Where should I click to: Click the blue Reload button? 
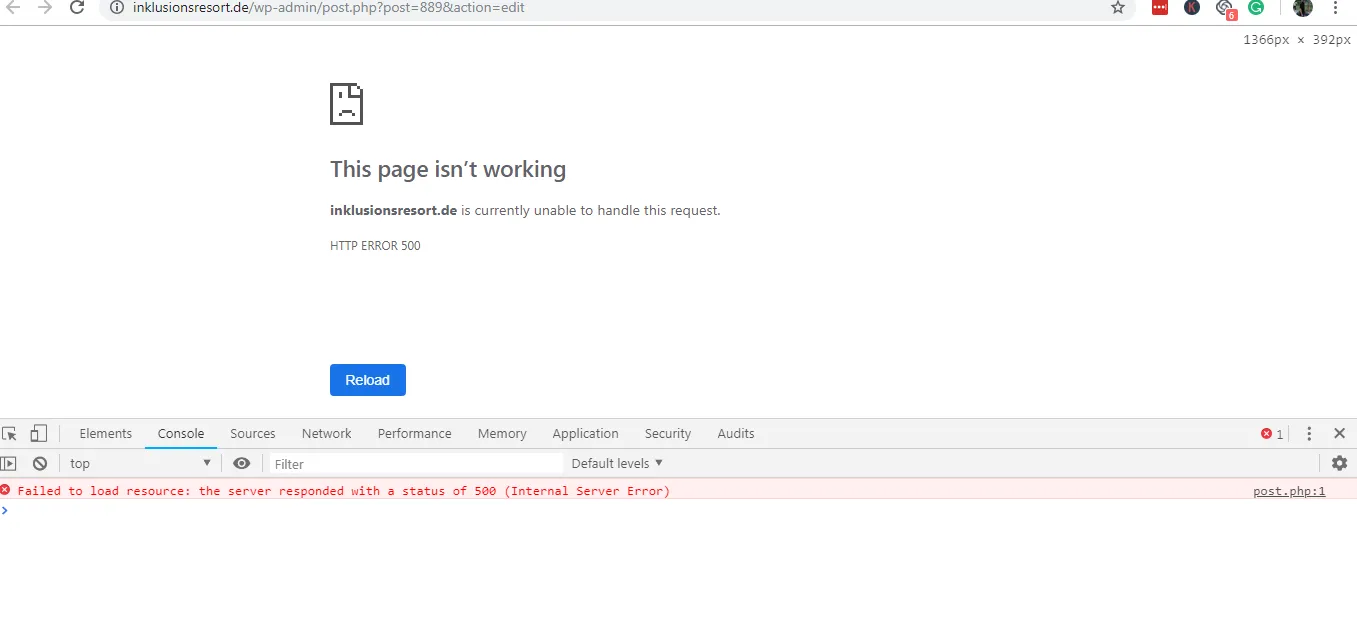pos(368,380)
